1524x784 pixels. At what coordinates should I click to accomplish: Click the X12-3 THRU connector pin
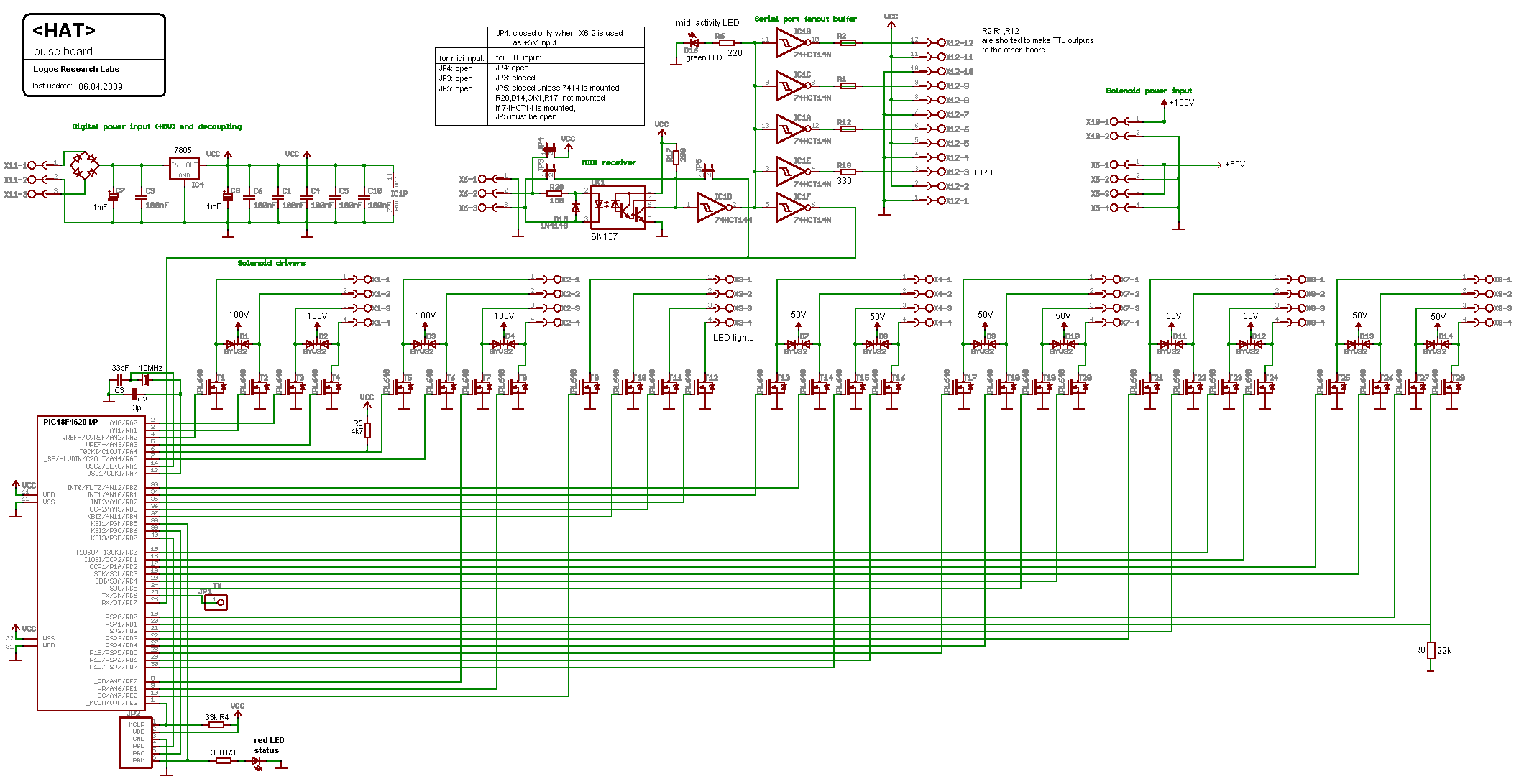coord(942,172)
